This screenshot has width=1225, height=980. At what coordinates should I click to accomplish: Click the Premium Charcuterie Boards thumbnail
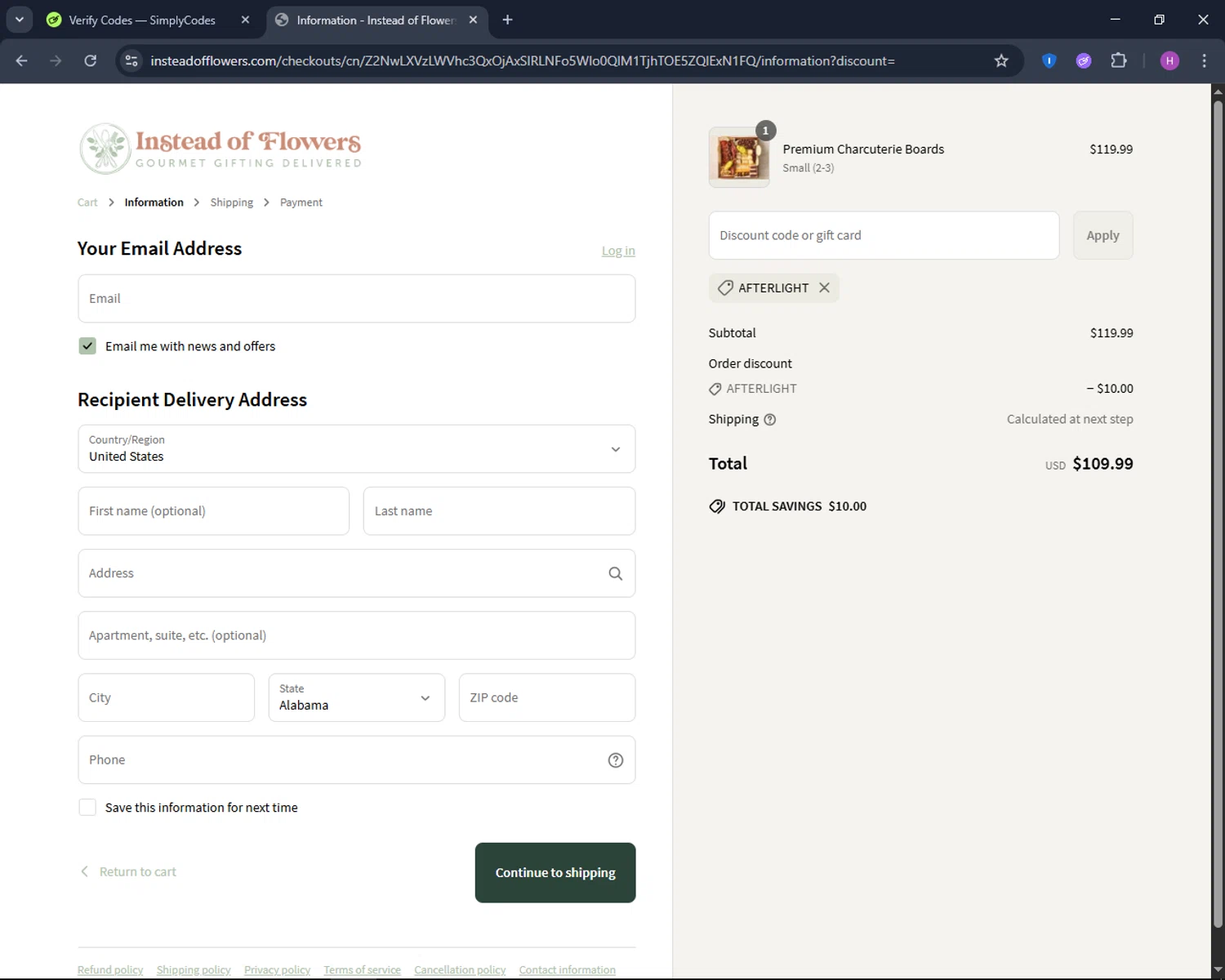(x=739, y=157)
